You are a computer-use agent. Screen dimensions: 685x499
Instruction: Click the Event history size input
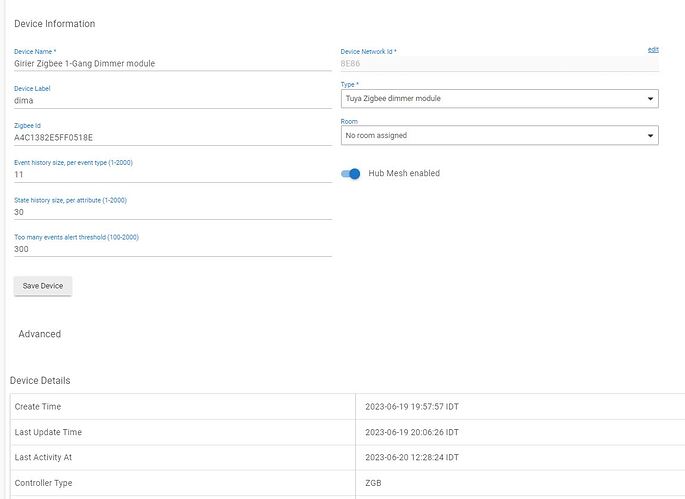coord(170,174)
